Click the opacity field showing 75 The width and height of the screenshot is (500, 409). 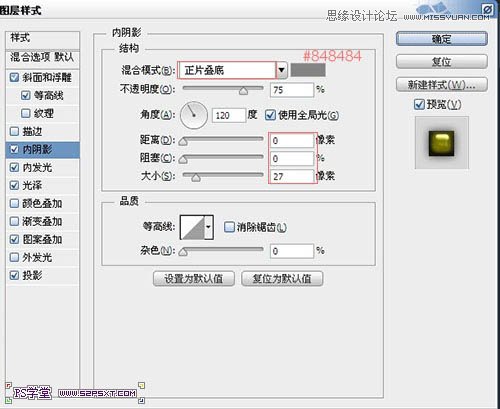pos(292,90)
